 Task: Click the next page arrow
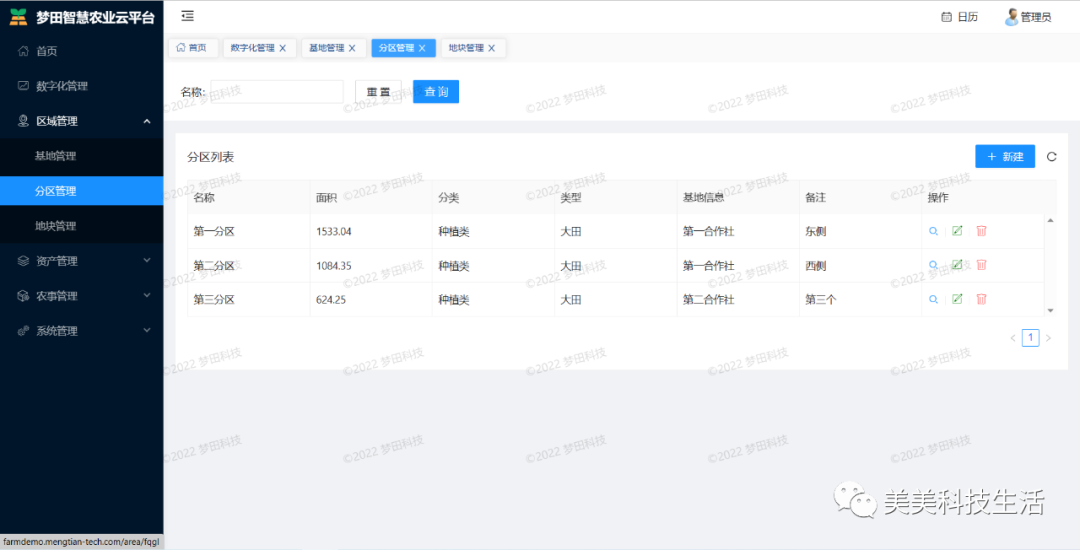(1048, 338)
